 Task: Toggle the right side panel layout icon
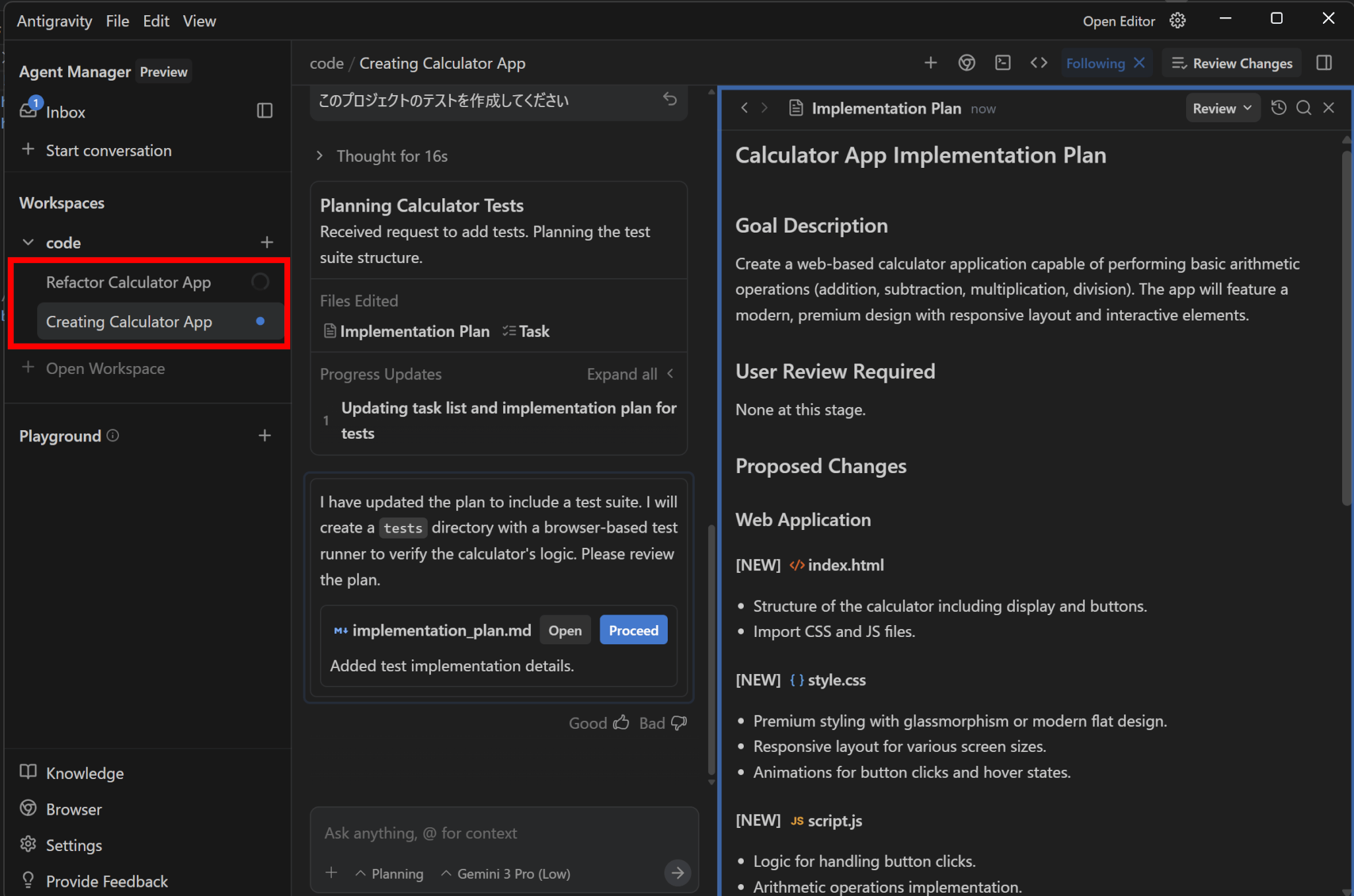[x=1324, y=63]
